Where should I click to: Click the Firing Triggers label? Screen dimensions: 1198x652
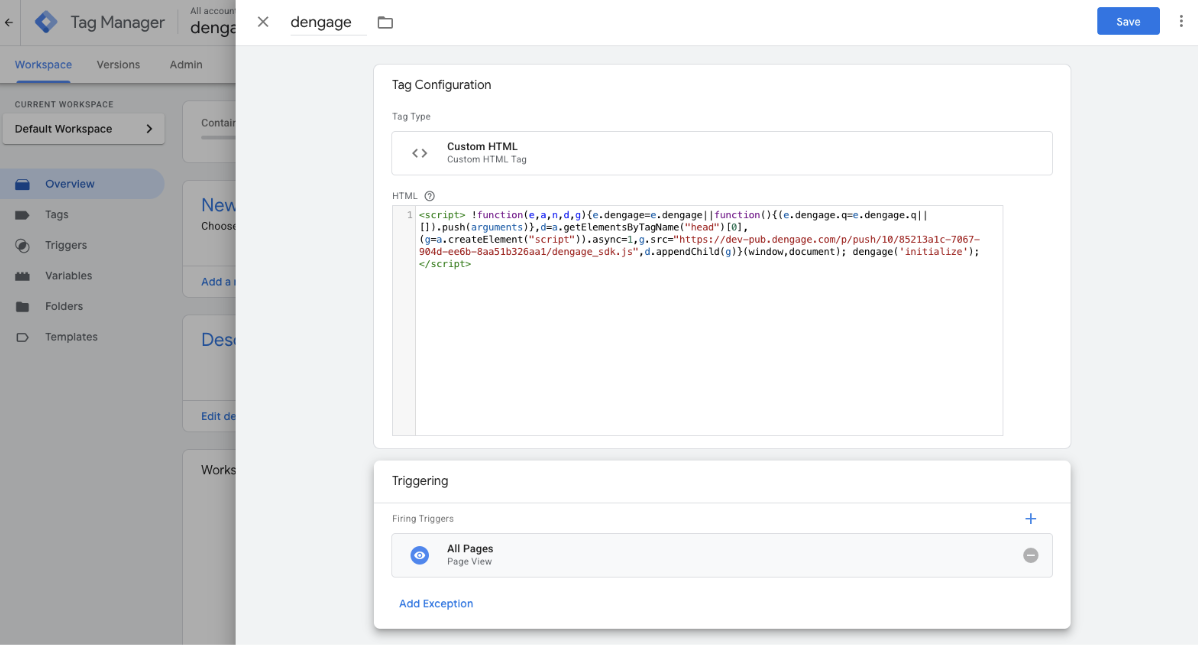pos(423,519)
